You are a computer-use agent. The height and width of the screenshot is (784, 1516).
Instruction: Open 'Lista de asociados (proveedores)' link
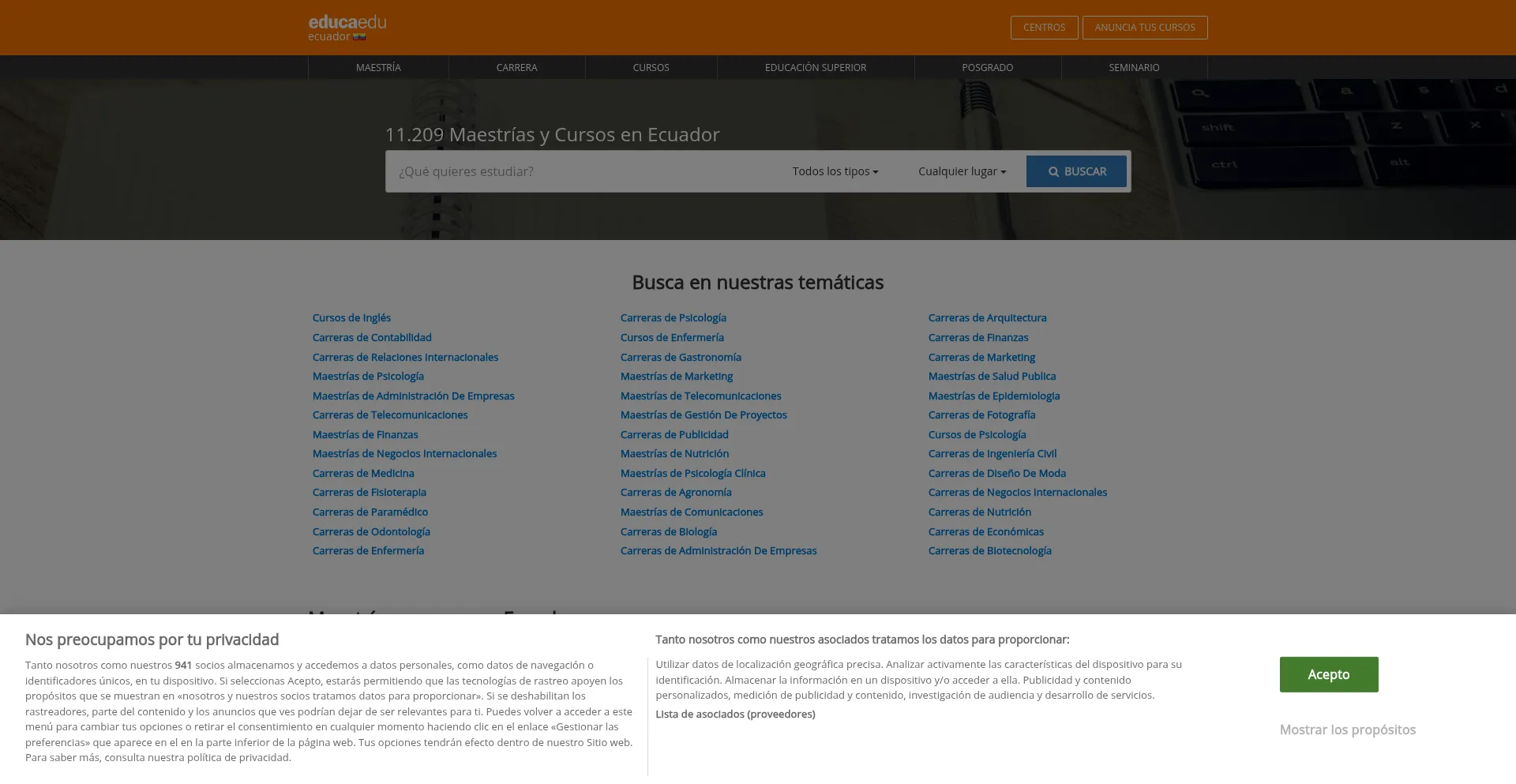pos(735,715)
